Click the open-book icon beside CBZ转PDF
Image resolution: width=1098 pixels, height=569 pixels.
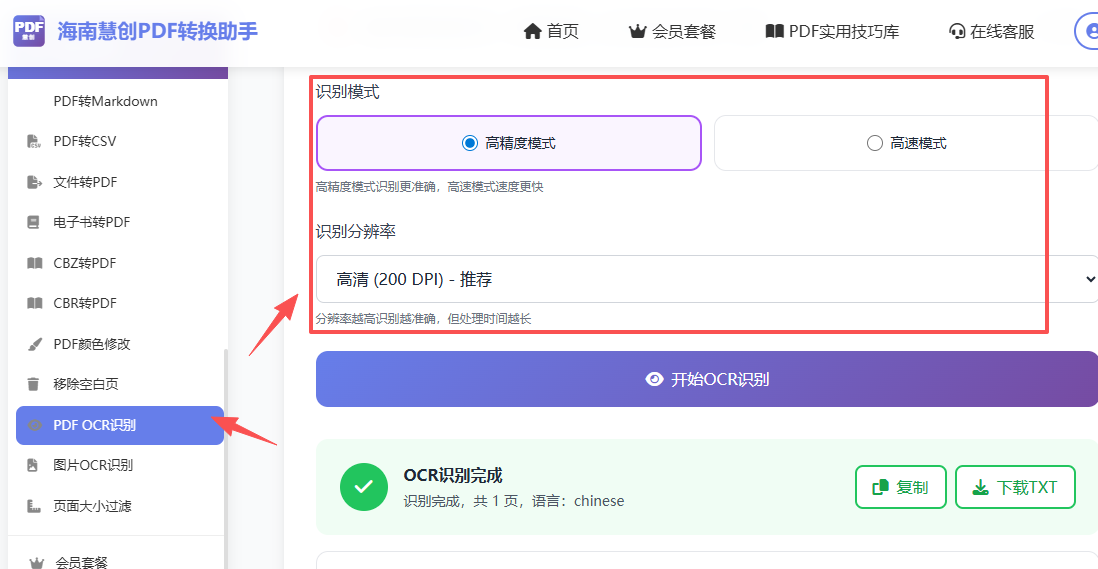tap(34, 263)
